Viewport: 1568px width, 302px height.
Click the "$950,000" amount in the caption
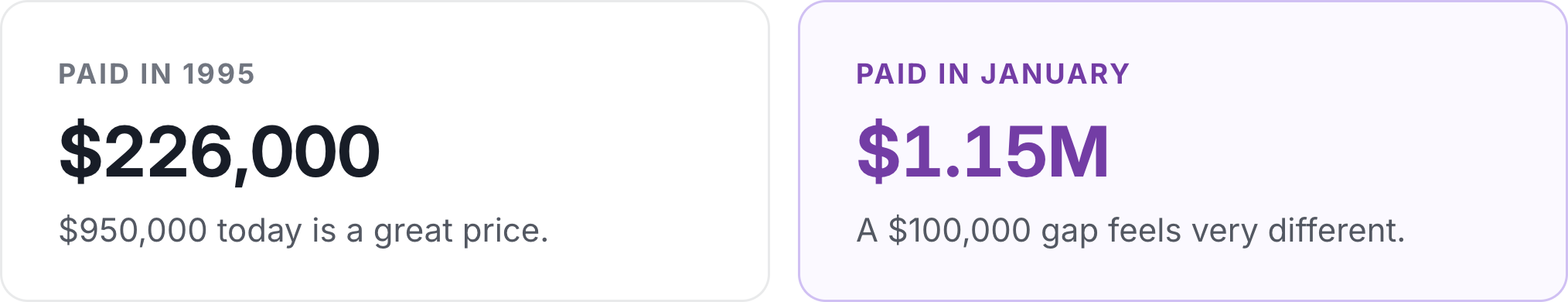tap(133, 231)
